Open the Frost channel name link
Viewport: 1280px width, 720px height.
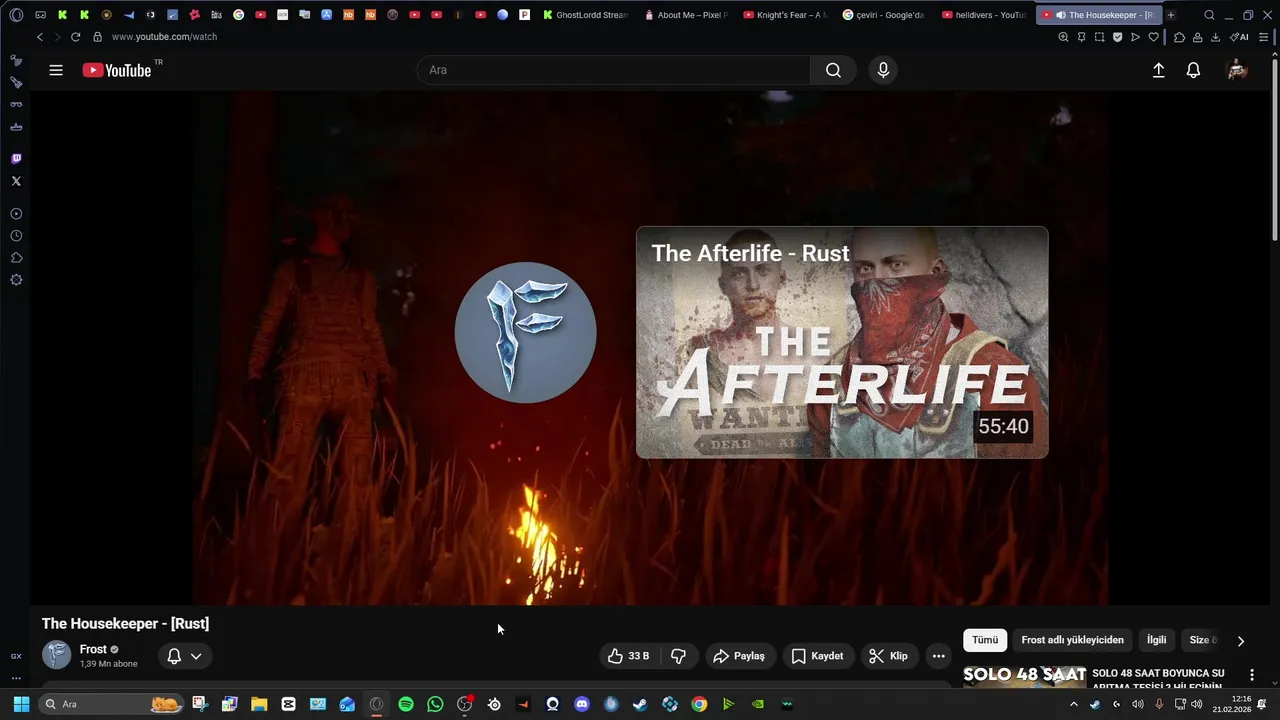[93, 649]
